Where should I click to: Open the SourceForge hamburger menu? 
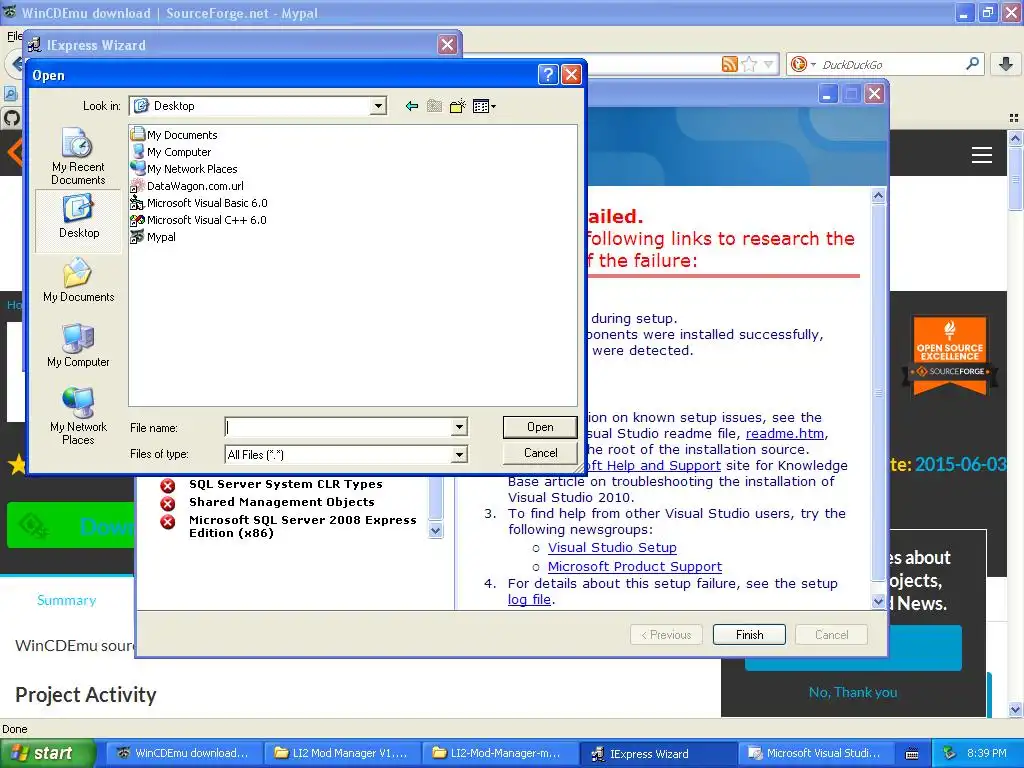point(982,155)
